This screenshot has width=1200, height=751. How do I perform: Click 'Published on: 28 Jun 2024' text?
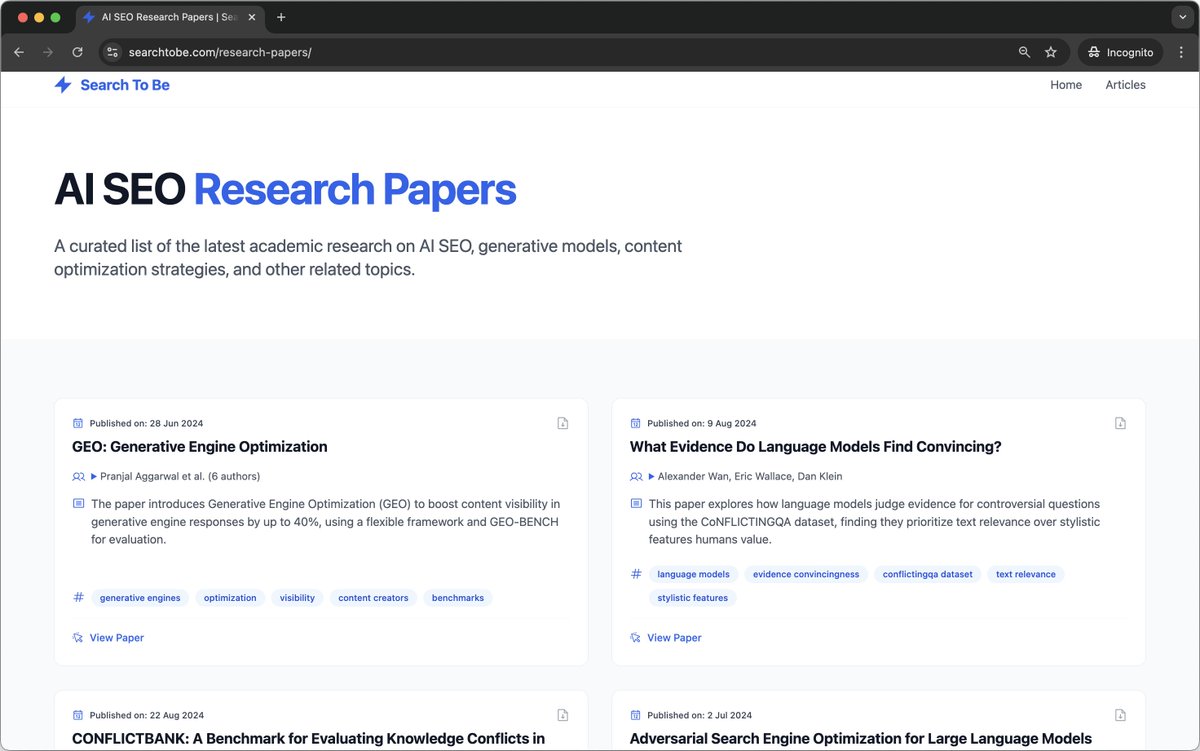point(146,423)
